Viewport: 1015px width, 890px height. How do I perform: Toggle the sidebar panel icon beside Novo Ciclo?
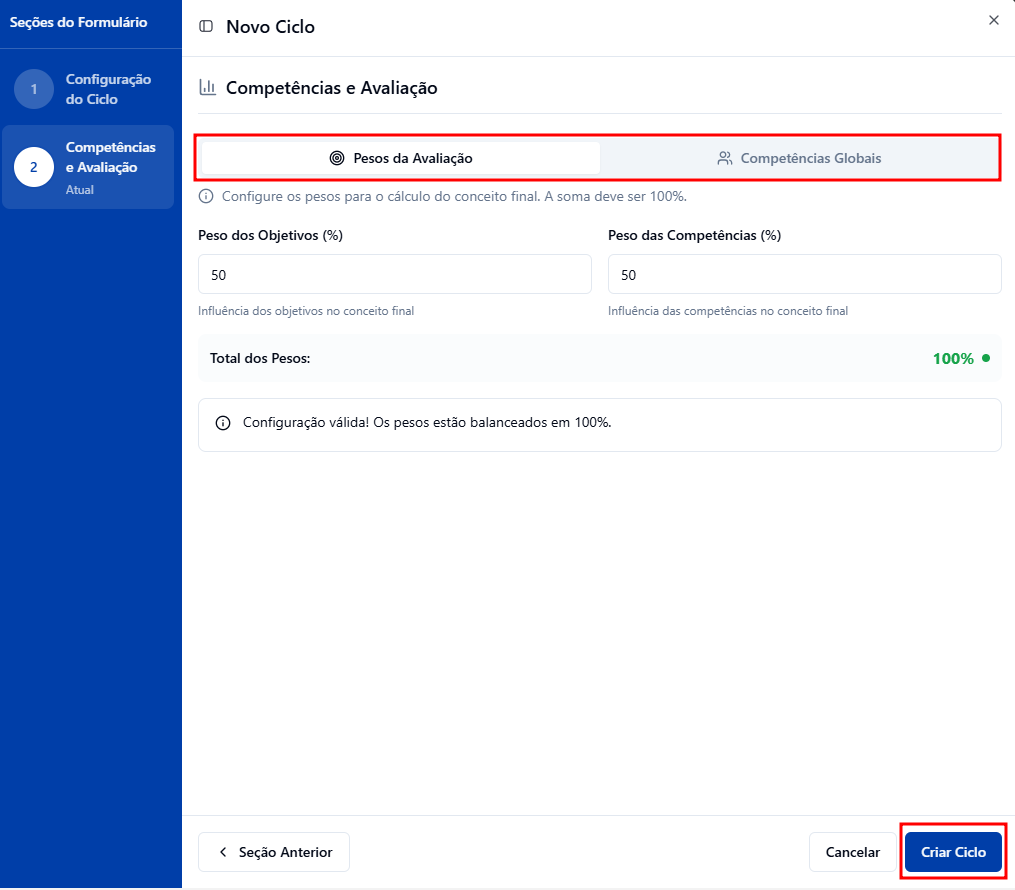(x=206, y=27)
